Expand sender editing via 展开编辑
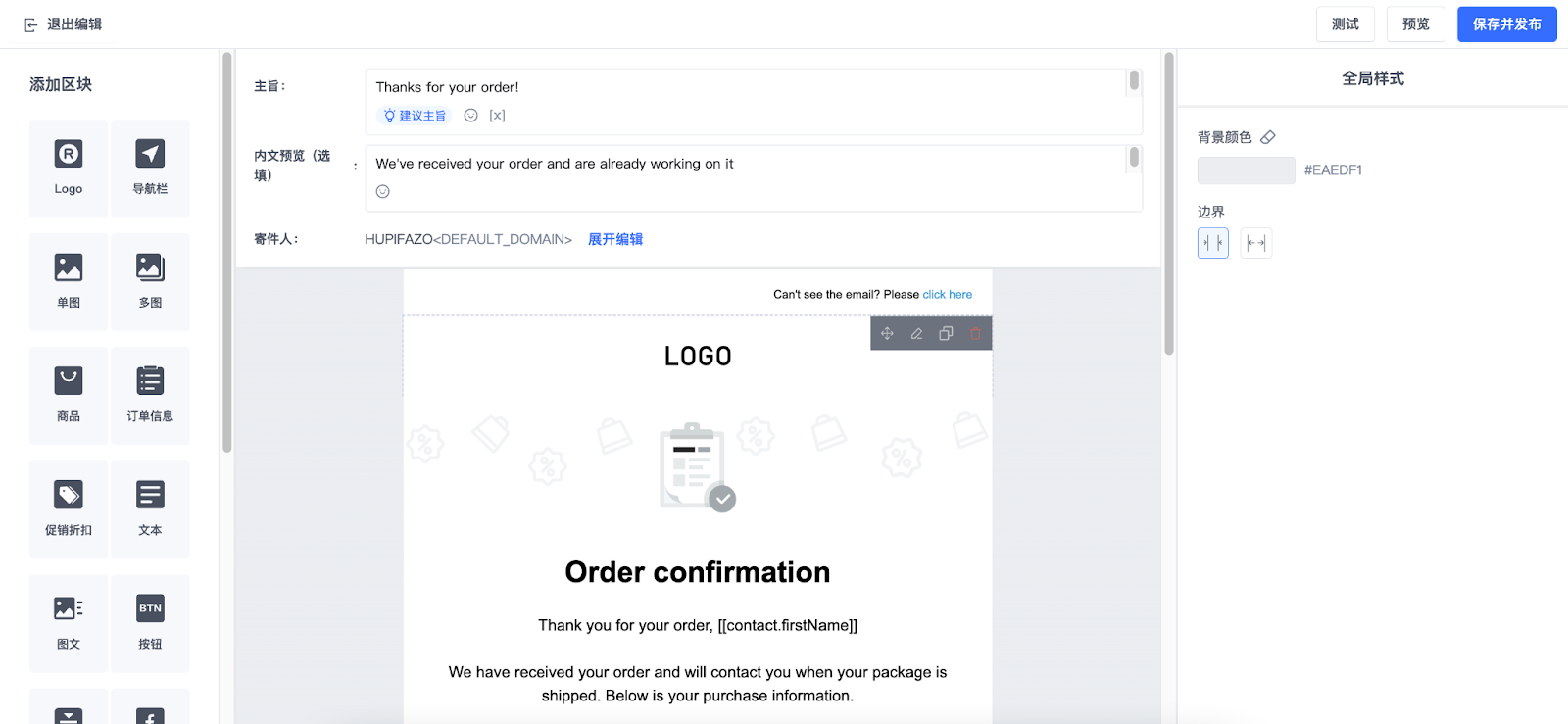The height and width of the screenshot is (724, 1568). click(x=615, y=239)
